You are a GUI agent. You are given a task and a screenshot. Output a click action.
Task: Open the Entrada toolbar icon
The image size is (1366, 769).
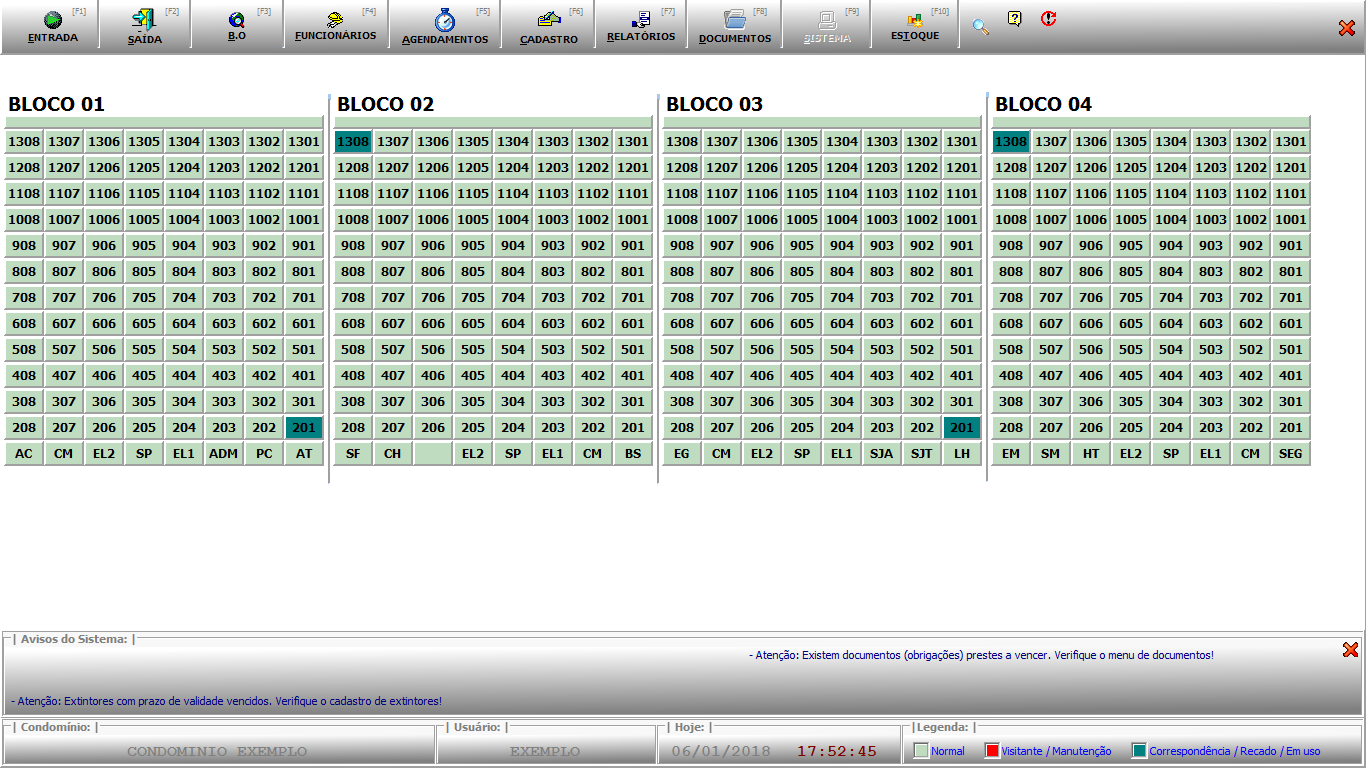click(x=53, y=21)
